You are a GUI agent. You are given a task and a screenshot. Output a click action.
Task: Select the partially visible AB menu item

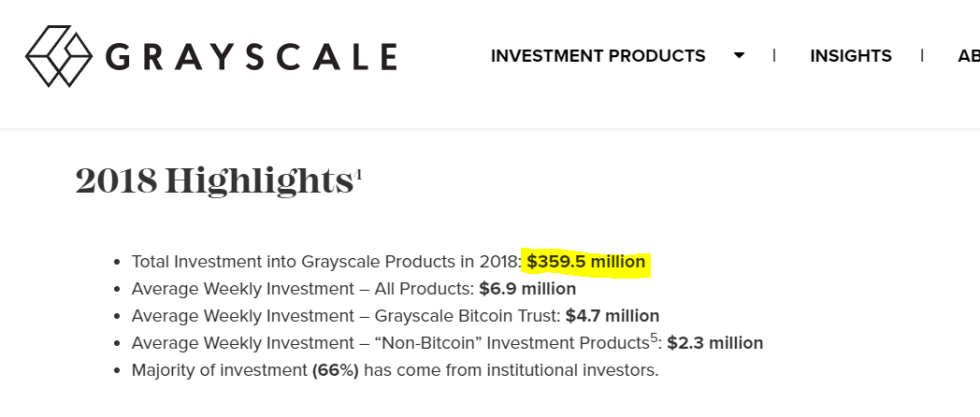pyautogui.click(x=967, y=56)
